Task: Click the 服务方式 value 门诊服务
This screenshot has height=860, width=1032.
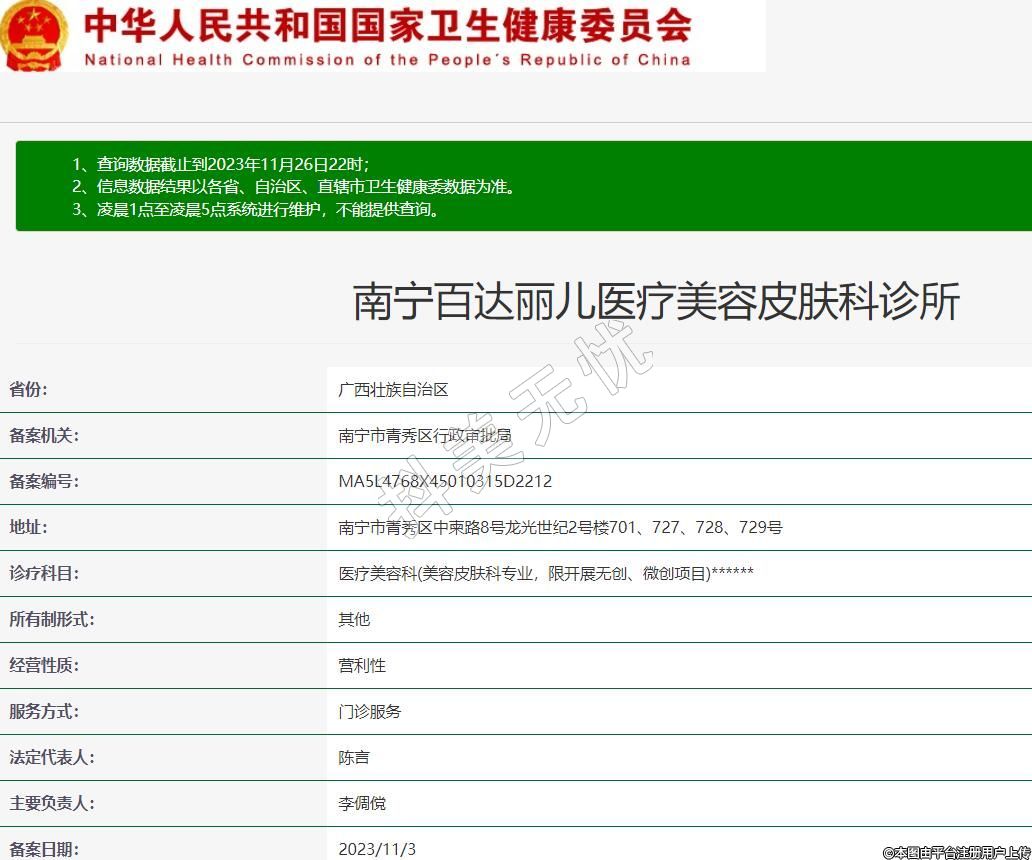Action: pyautogui.click(x=370, y=712)
